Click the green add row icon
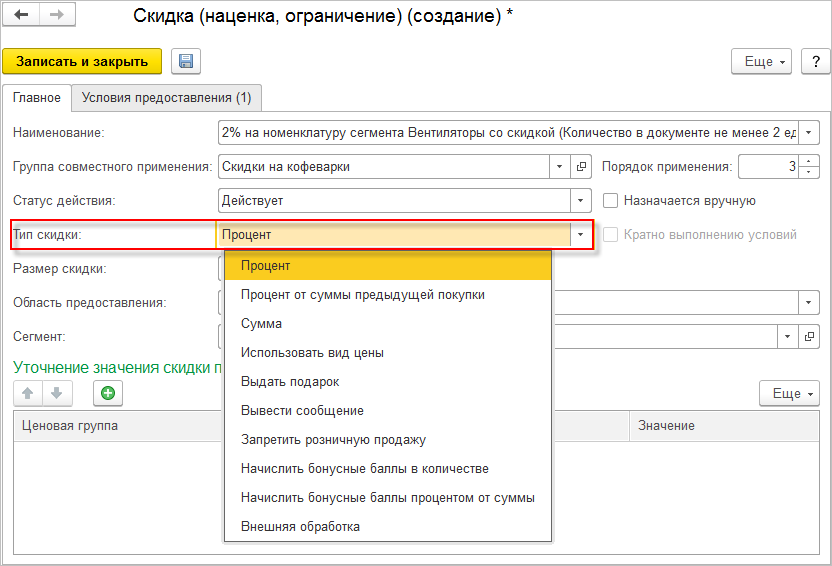Viewport: 832px width, 566px height. [108, 393]
